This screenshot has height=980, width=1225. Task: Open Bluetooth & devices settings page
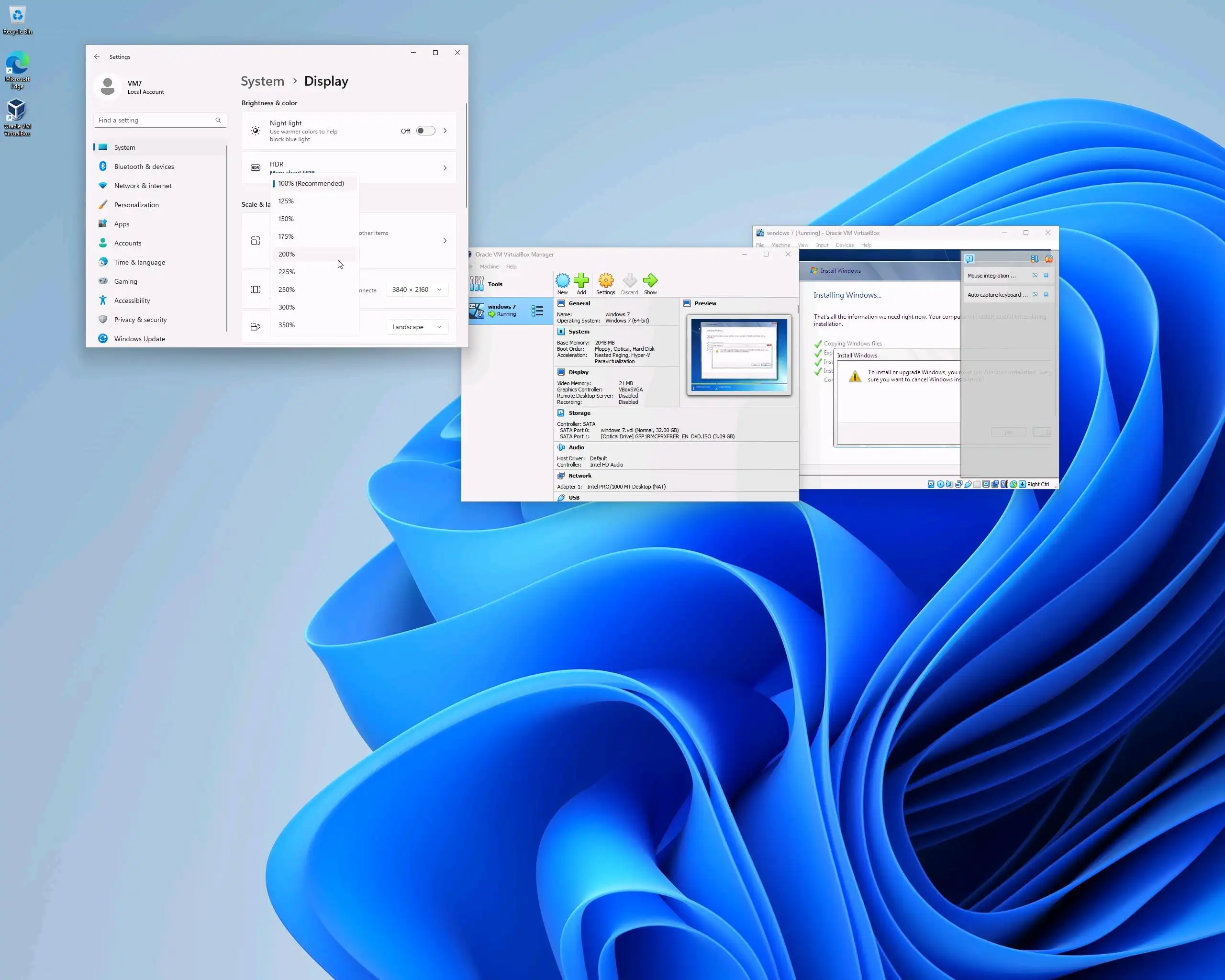[144, 167]
